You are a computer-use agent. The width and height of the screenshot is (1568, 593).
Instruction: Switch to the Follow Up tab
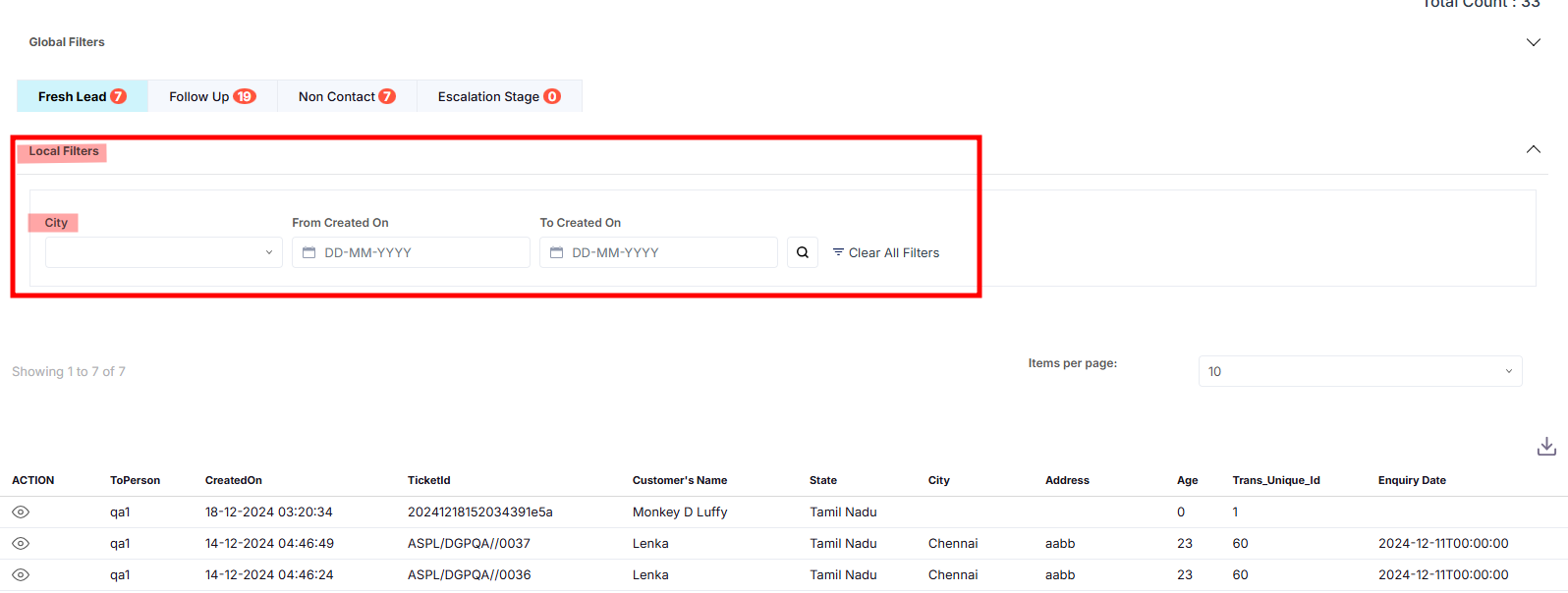click(212, 96)
